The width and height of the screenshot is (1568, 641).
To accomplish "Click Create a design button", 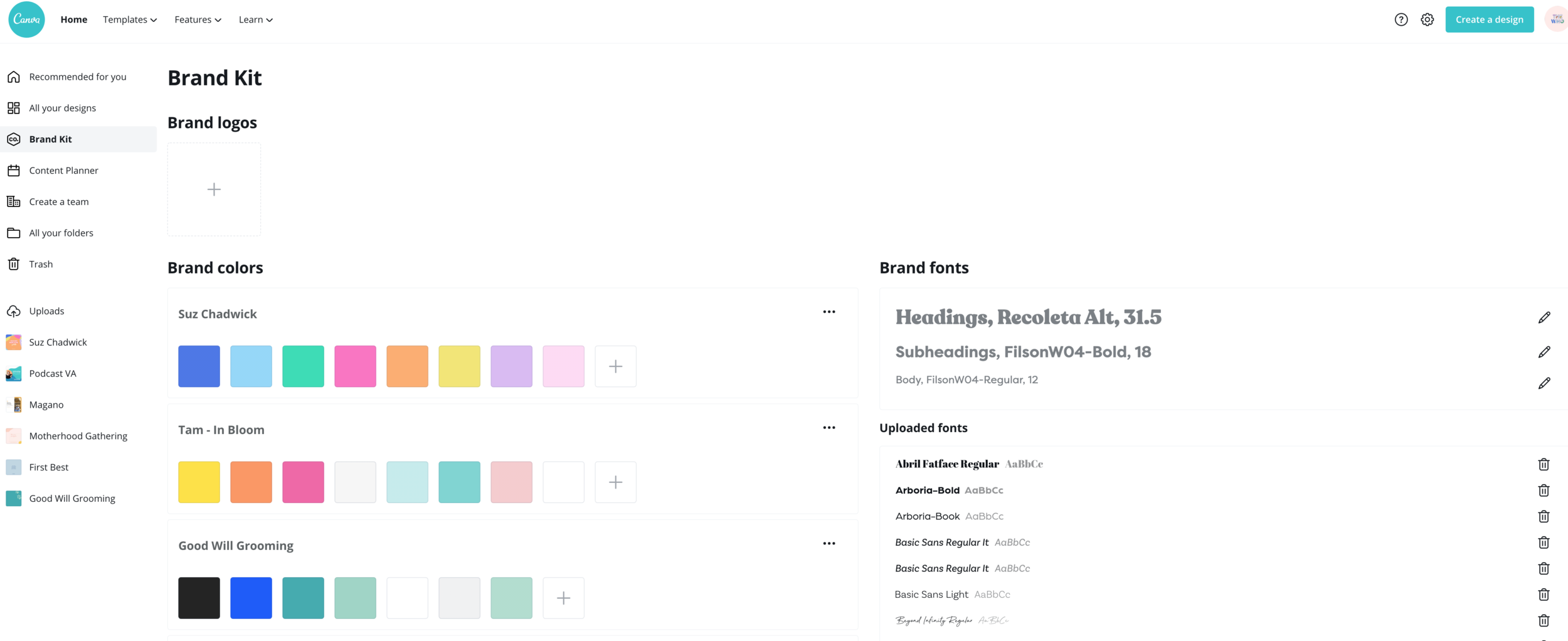I will [1489, 19].
